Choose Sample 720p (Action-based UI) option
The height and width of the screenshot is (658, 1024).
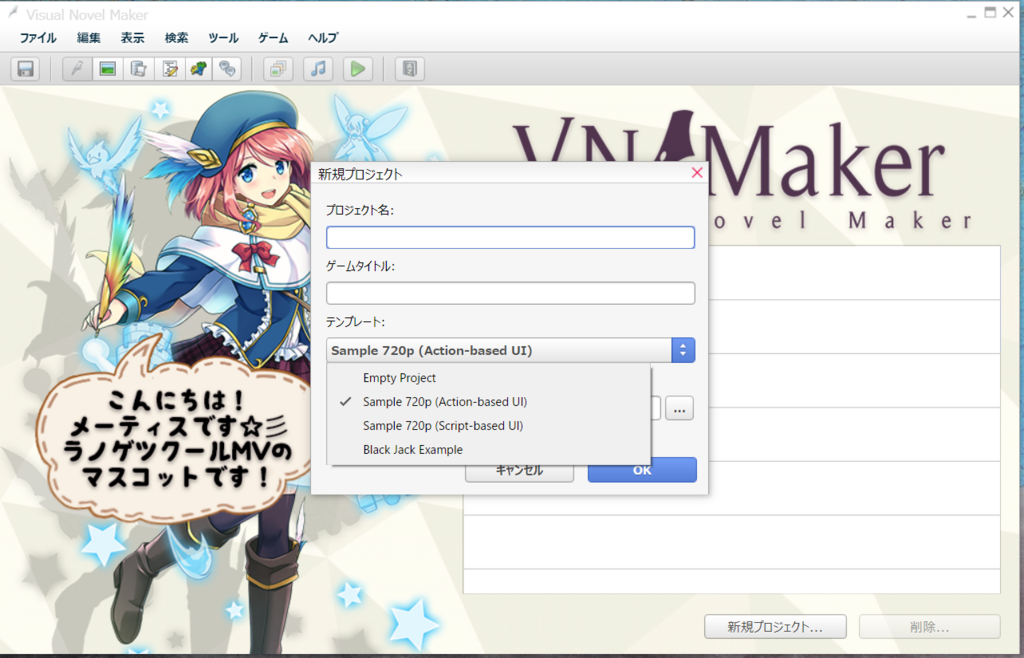click(x=488, y=402)
